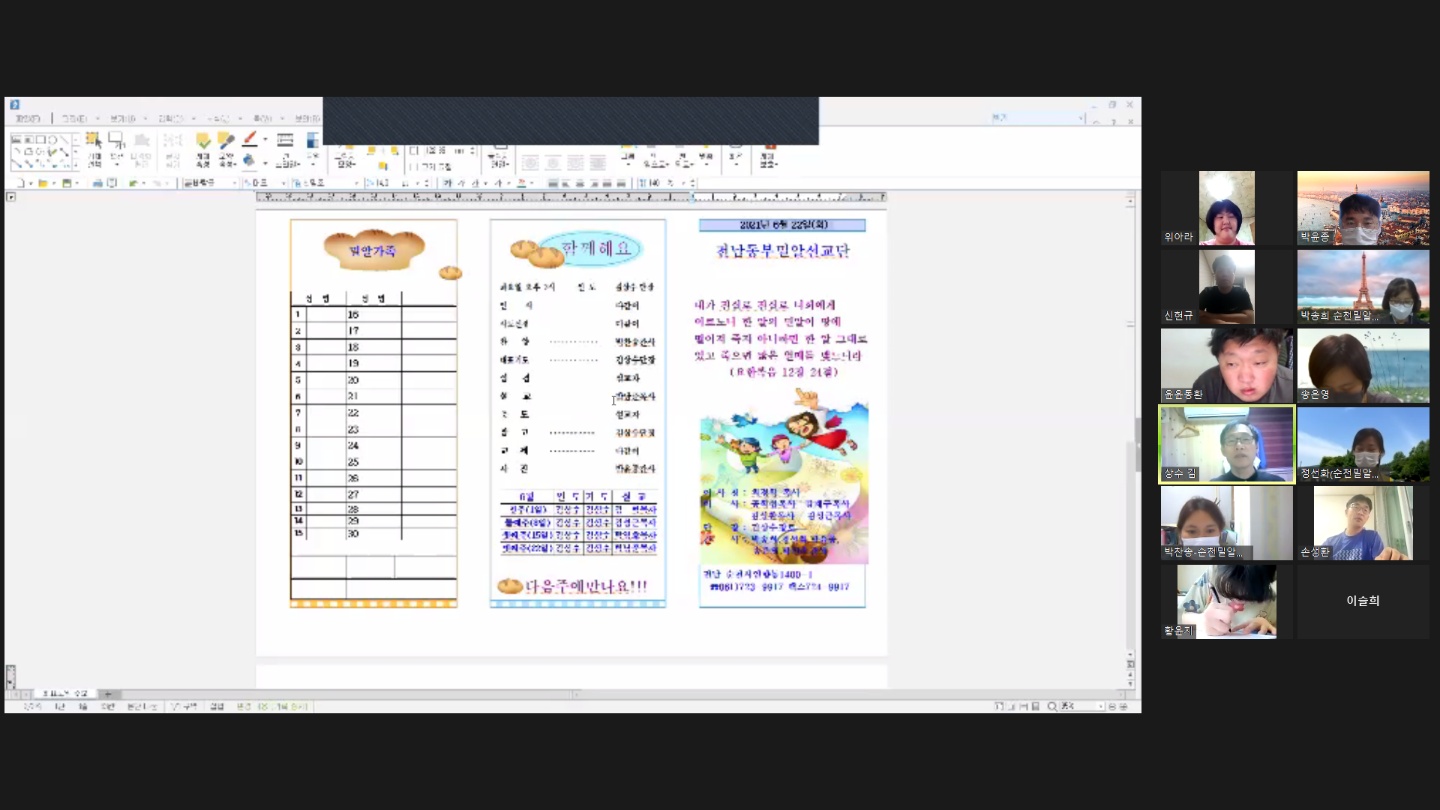Select the 이슬희 participant tile without video
1440x810 pixels.
pos(1363,601)
